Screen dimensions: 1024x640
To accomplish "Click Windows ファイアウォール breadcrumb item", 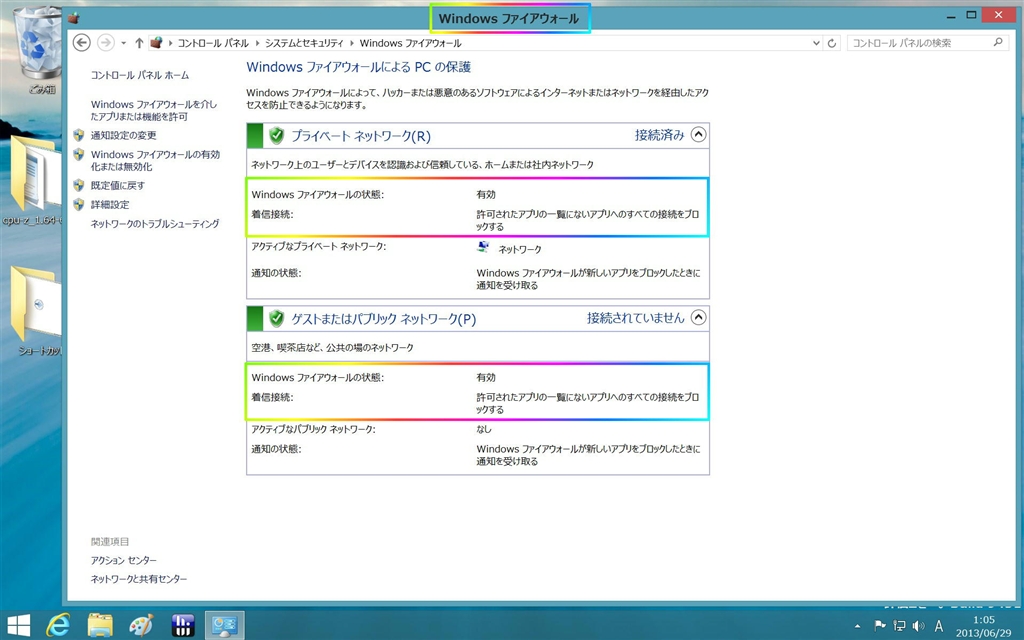I will click(410, 43).
